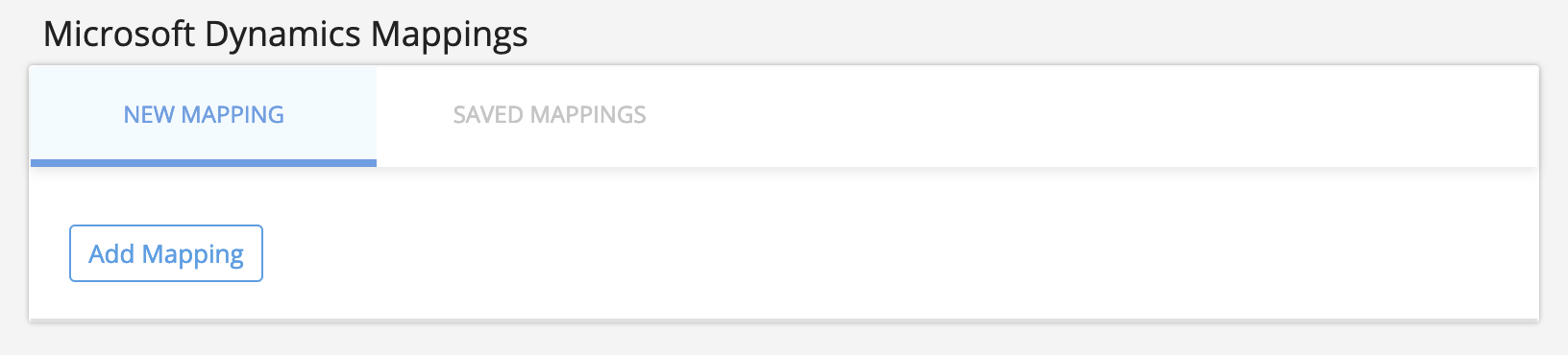Screen dimensions: 1568x355
Task: Click the empty tab bar area beside Saved Mappings
Action: [x=1130, y=115]
